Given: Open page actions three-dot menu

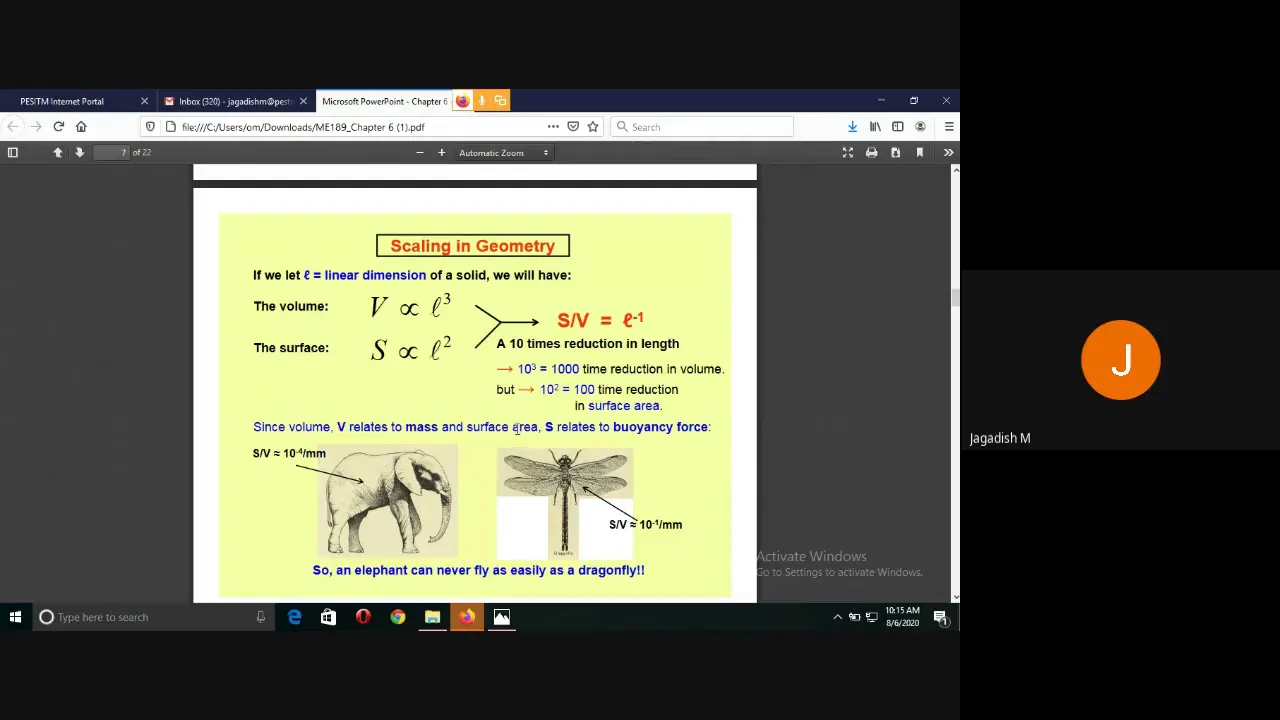Looking at the screenshot, I should click(552, 127).
